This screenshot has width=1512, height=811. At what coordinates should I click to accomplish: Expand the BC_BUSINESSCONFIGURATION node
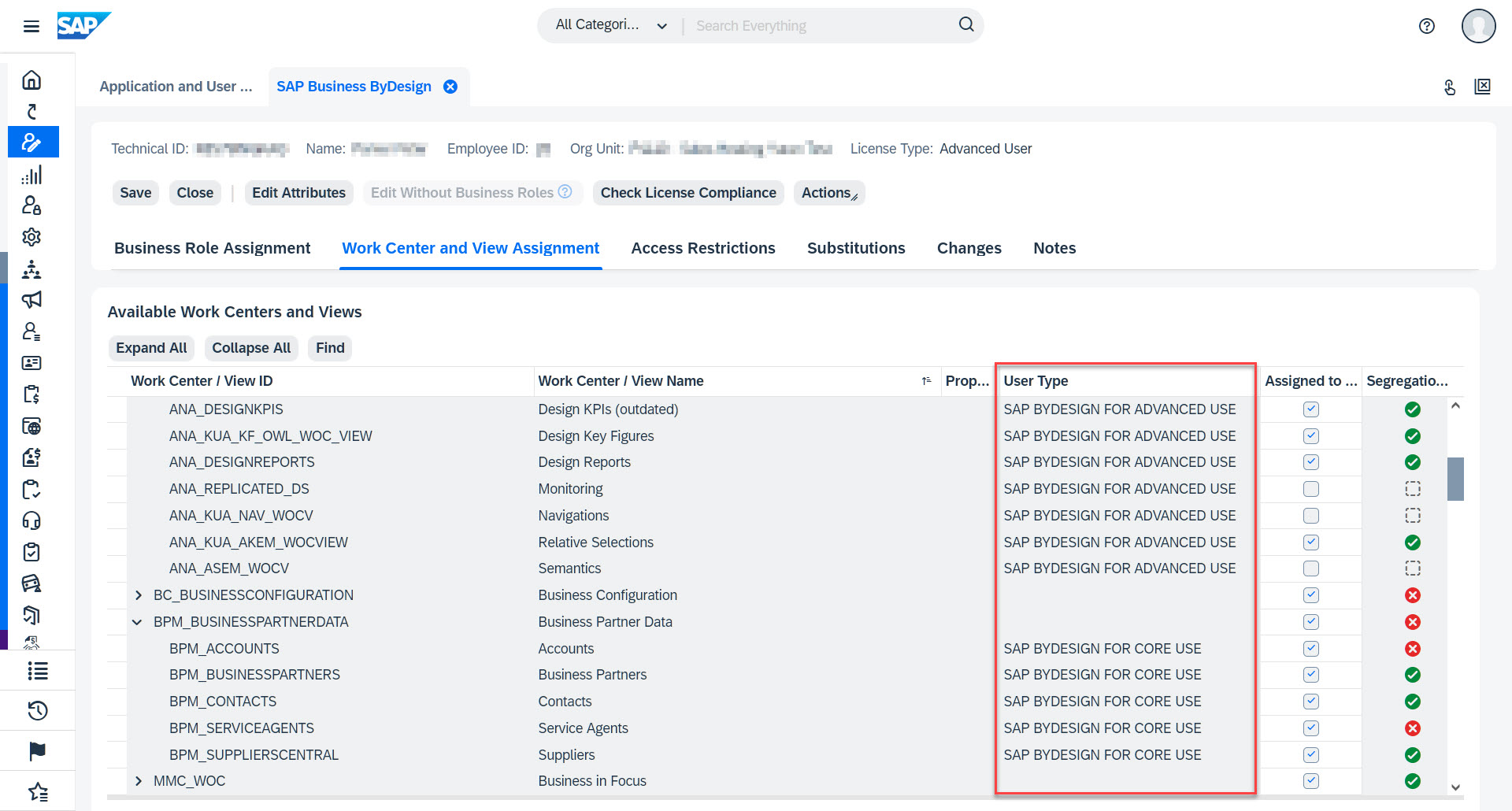(x=139, y=595)
